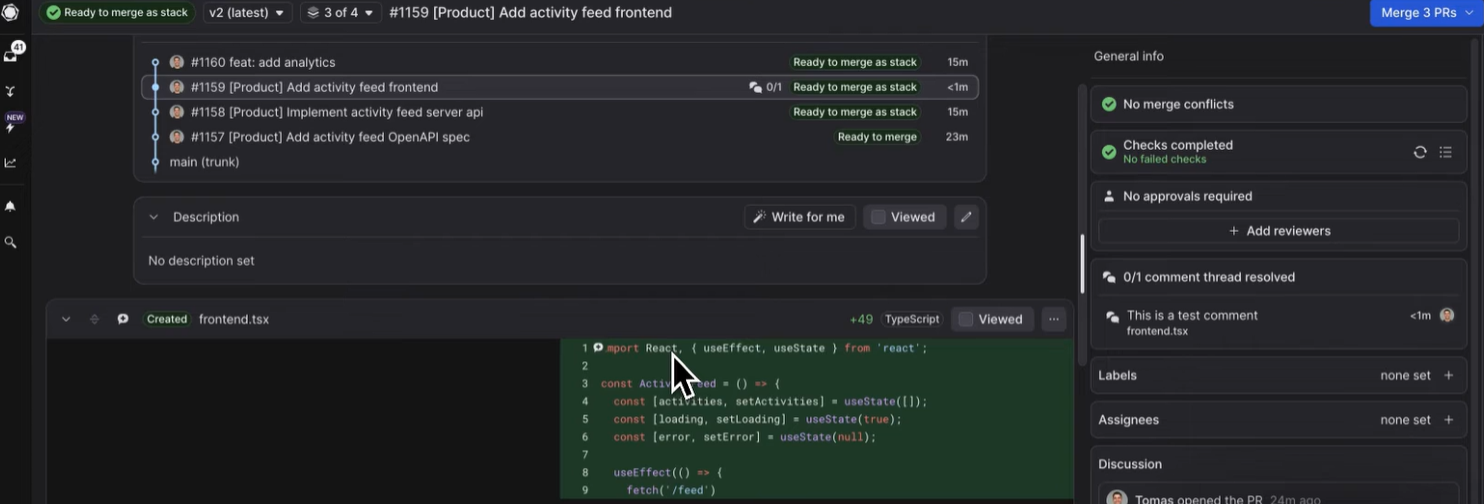Click the pencil edit description icon
Image resolution: width=1484 pixels, height=504 pixels.
tap(965, 217)
